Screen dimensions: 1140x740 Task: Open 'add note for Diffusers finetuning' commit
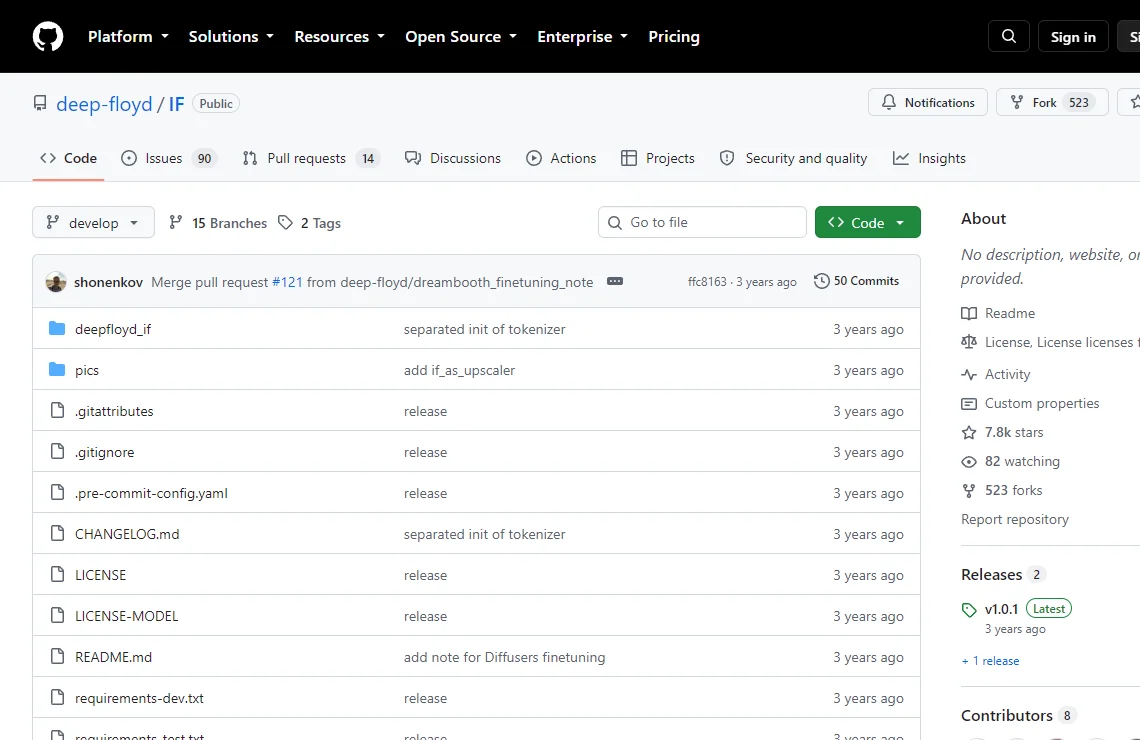505,657
